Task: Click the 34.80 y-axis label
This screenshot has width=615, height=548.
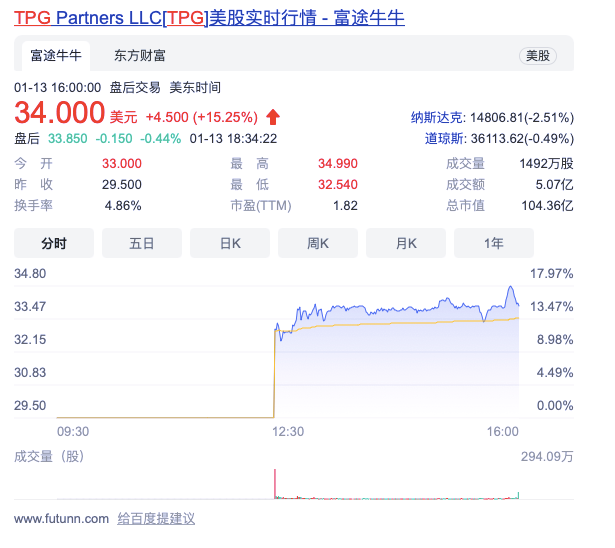Action: click(30, 273)
